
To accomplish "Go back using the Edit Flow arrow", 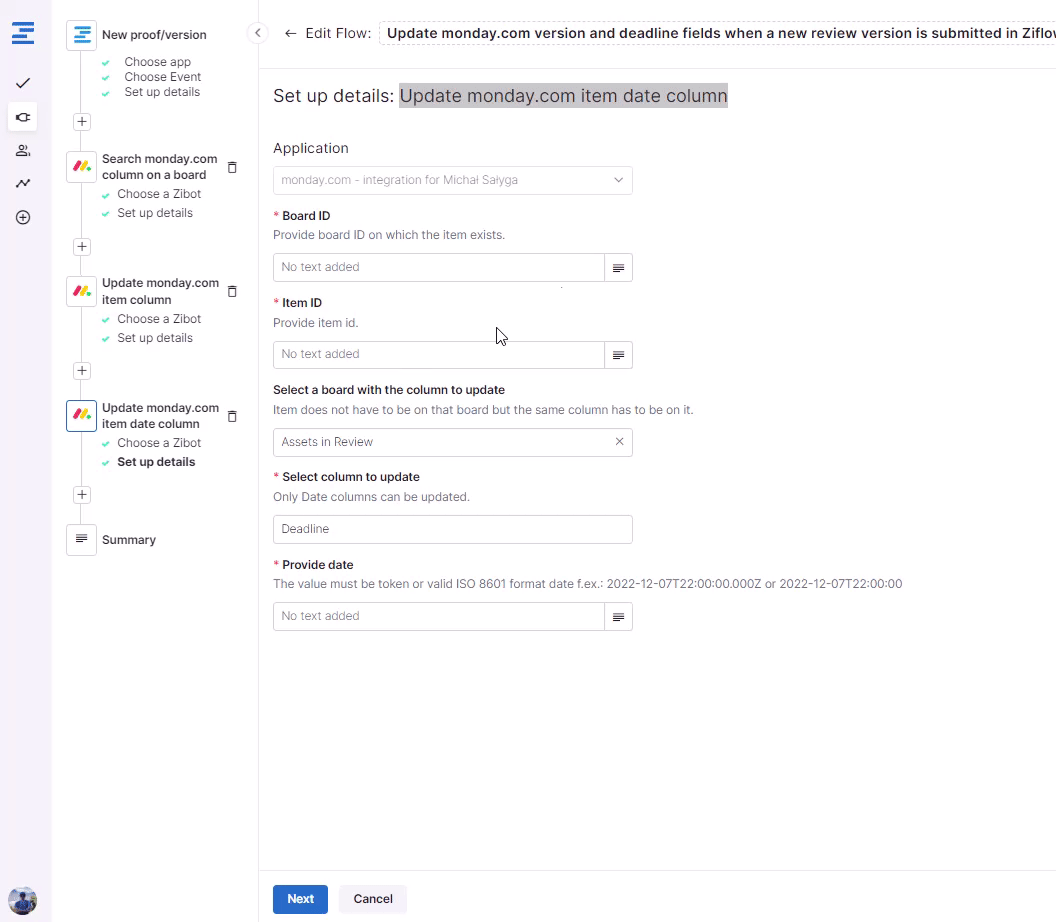I will tap(290, 34).
